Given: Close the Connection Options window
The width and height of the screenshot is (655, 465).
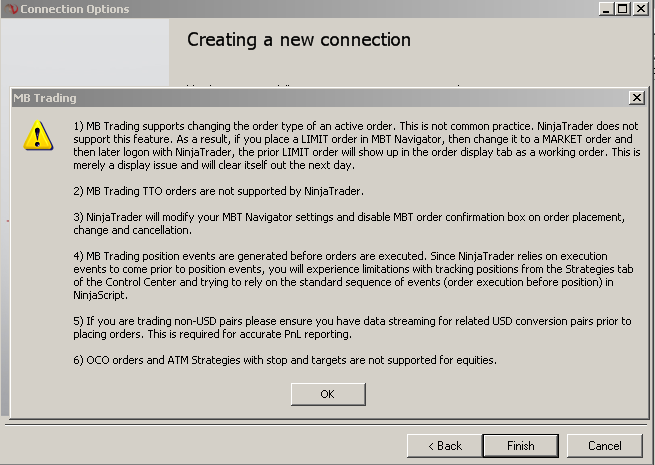Looking at the screenshot, I should (x=640, y=8).
